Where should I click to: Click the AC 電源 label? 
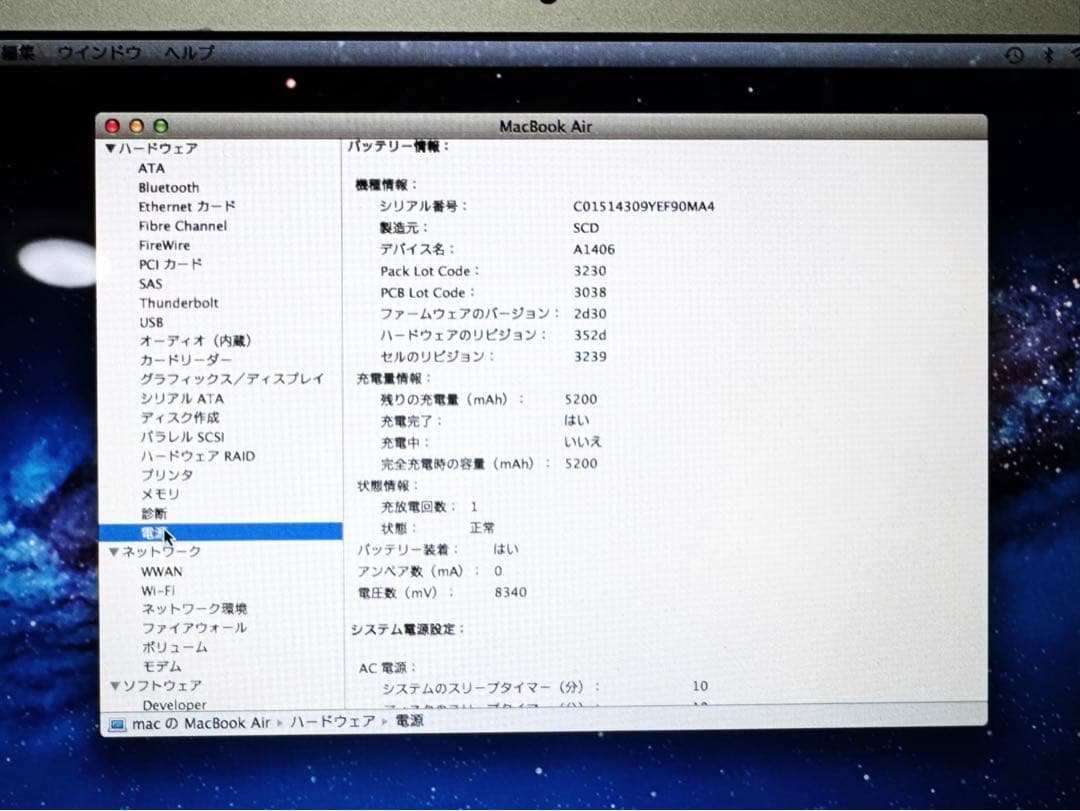coord(387,668)
